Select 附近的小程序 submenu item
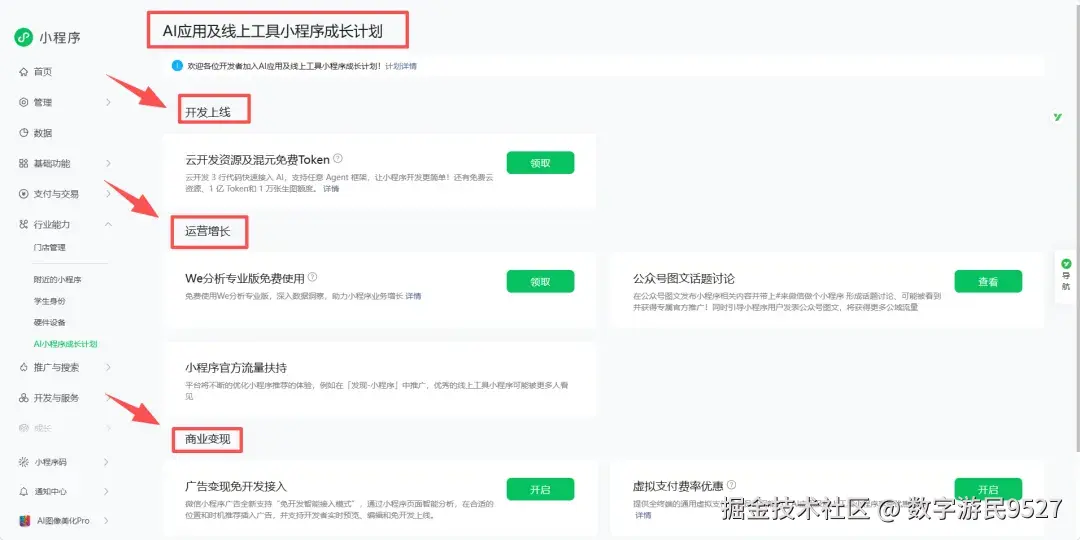 coord(58,280)
